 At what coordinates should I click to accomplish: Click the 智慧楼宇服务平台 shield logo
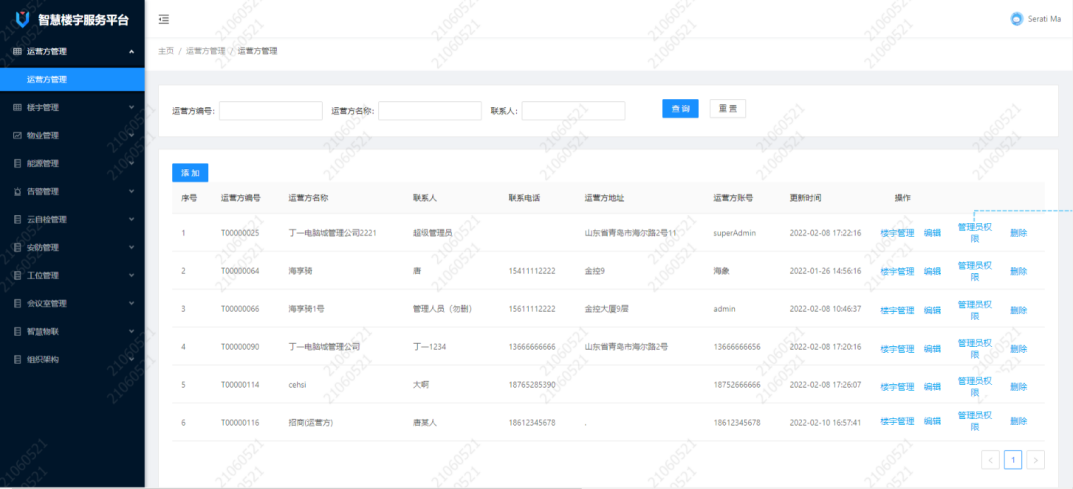pyautogui.click(x=22, y=19)
